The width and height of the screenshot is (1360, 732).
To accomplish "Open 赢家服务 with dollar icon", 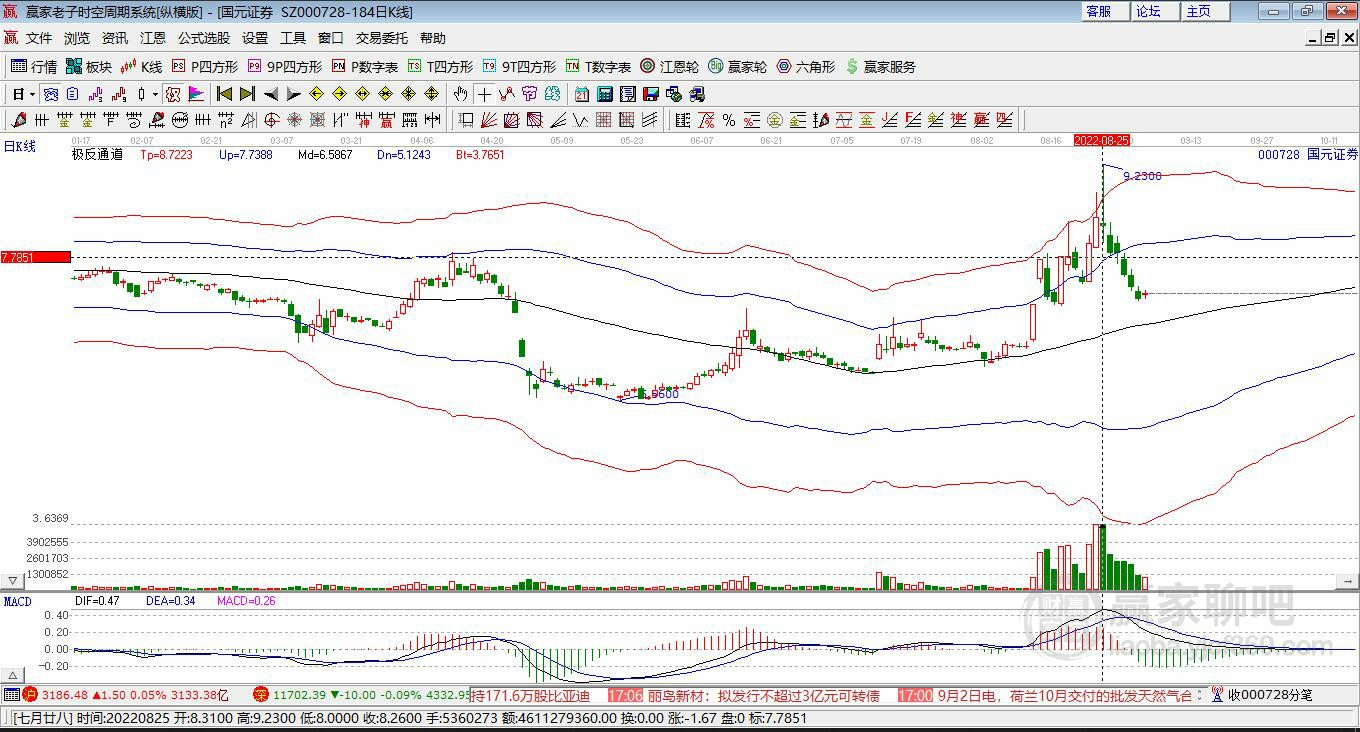I will click(x=880, y=67).
